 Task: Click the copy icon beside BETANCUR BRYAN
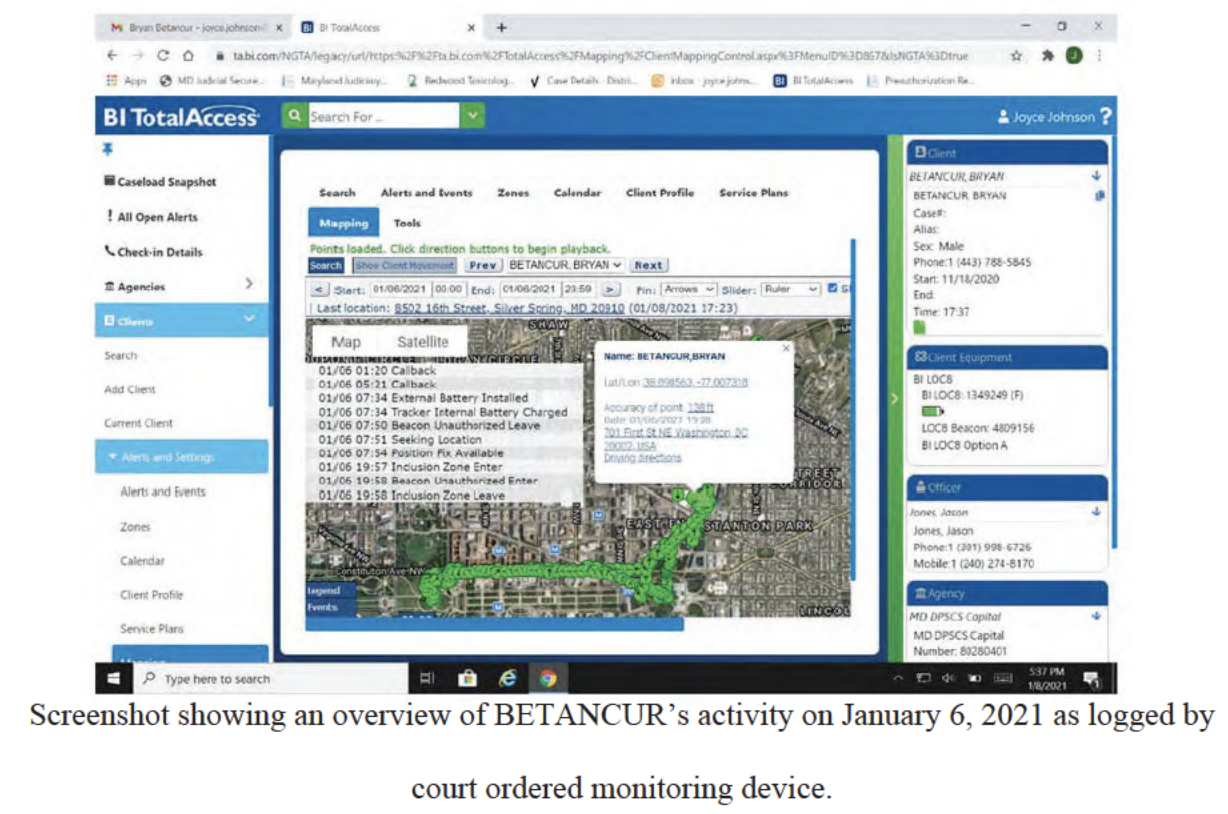coord(1099,196)
